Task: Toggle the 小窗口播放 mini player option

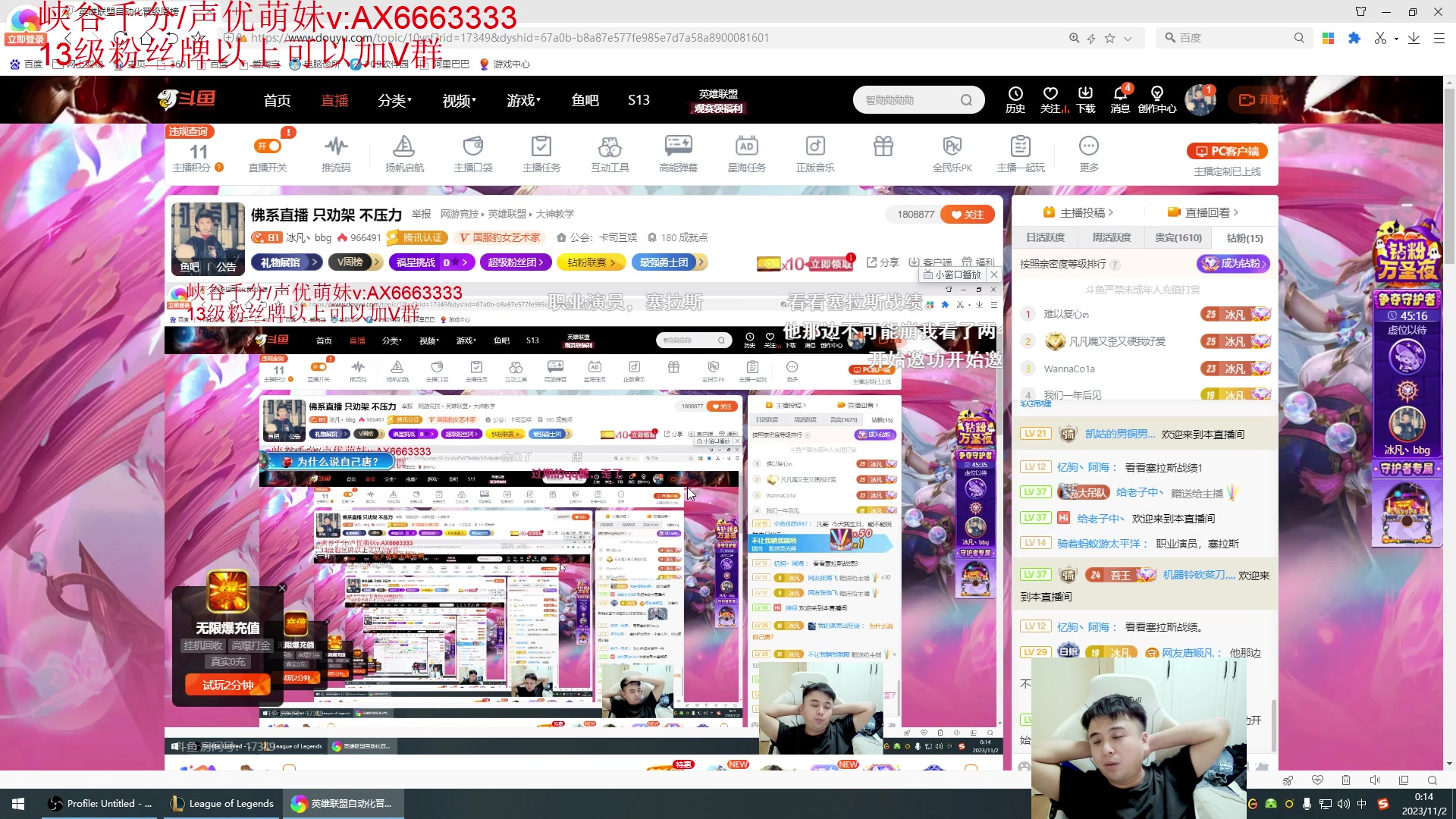Action: (x=952, y=275)
